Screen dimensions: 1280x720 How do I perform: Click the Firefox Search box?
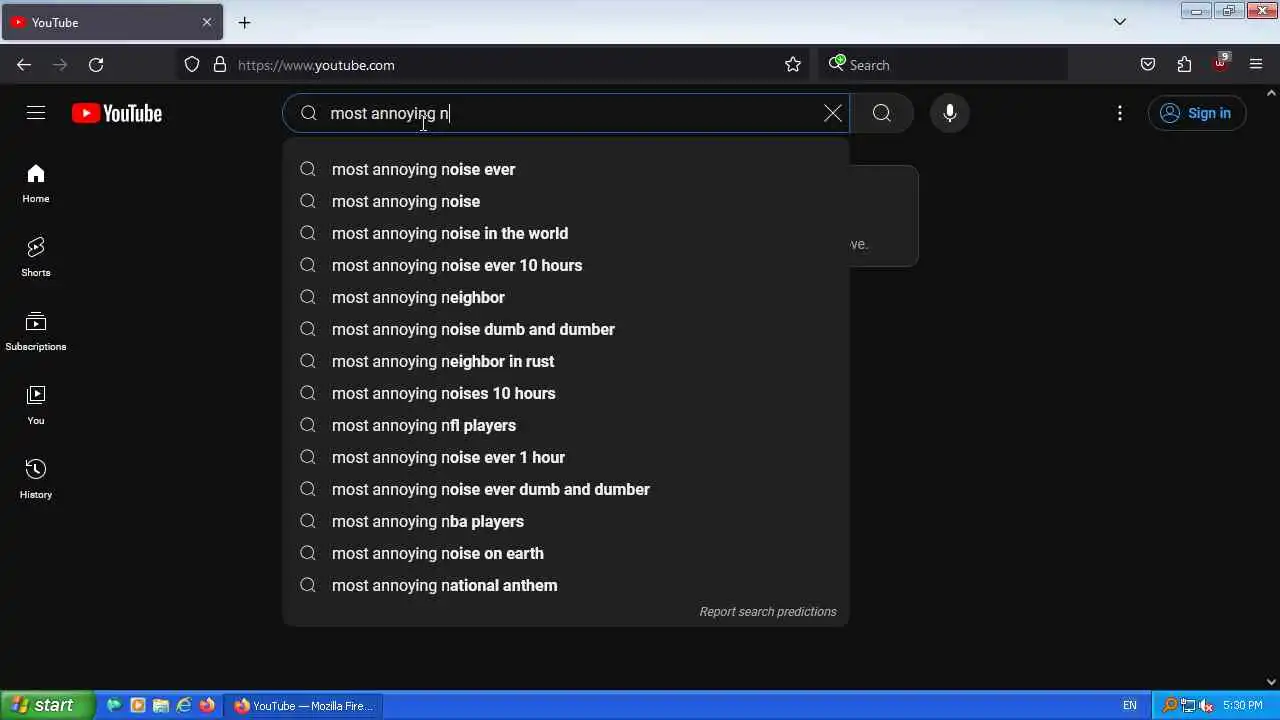point(943,65)
